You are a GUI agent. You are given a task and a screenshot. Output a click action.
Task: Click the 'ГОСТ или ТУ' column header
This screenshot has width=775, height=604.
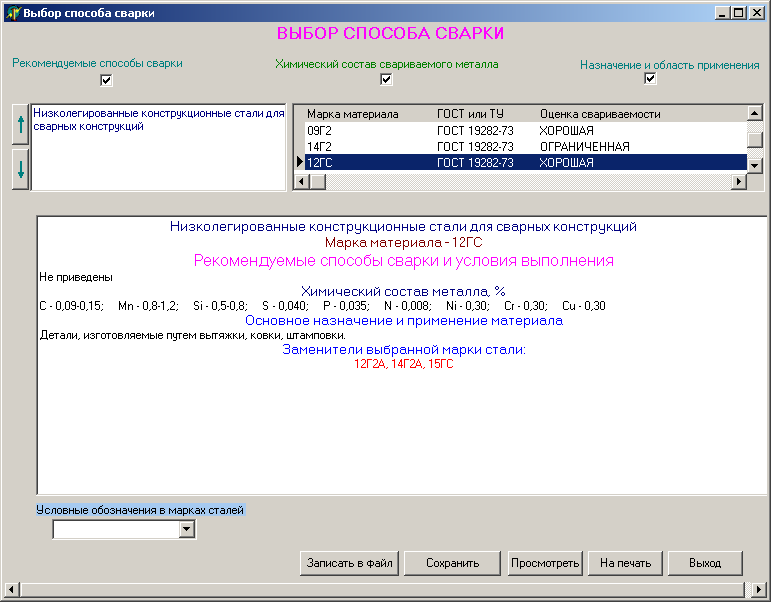coord(470,114)
